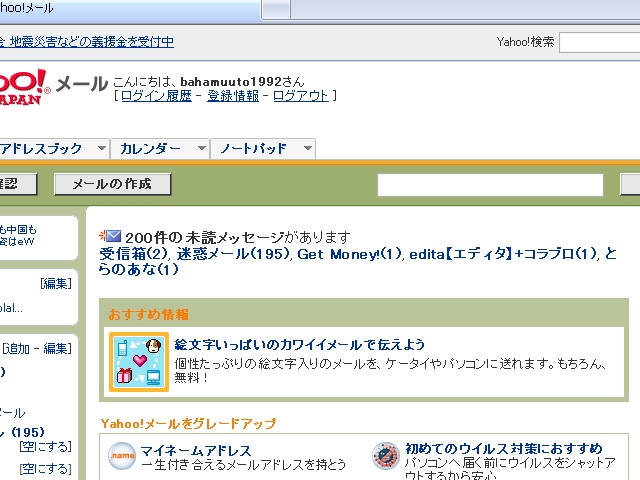Click the sidebar [編集] link alone
Viewport: 640px width, 480px height.
56,283
